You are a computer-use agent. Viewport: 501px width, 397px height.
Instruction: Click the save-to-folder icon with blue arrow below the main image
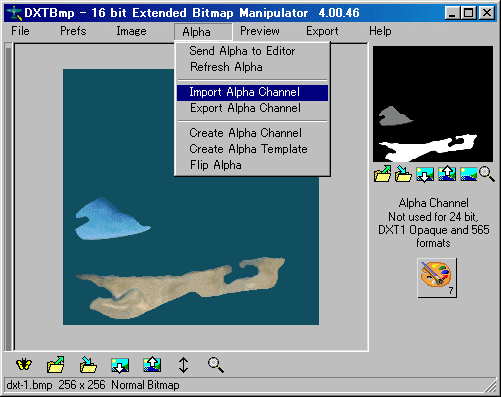(x=88, y=364)
